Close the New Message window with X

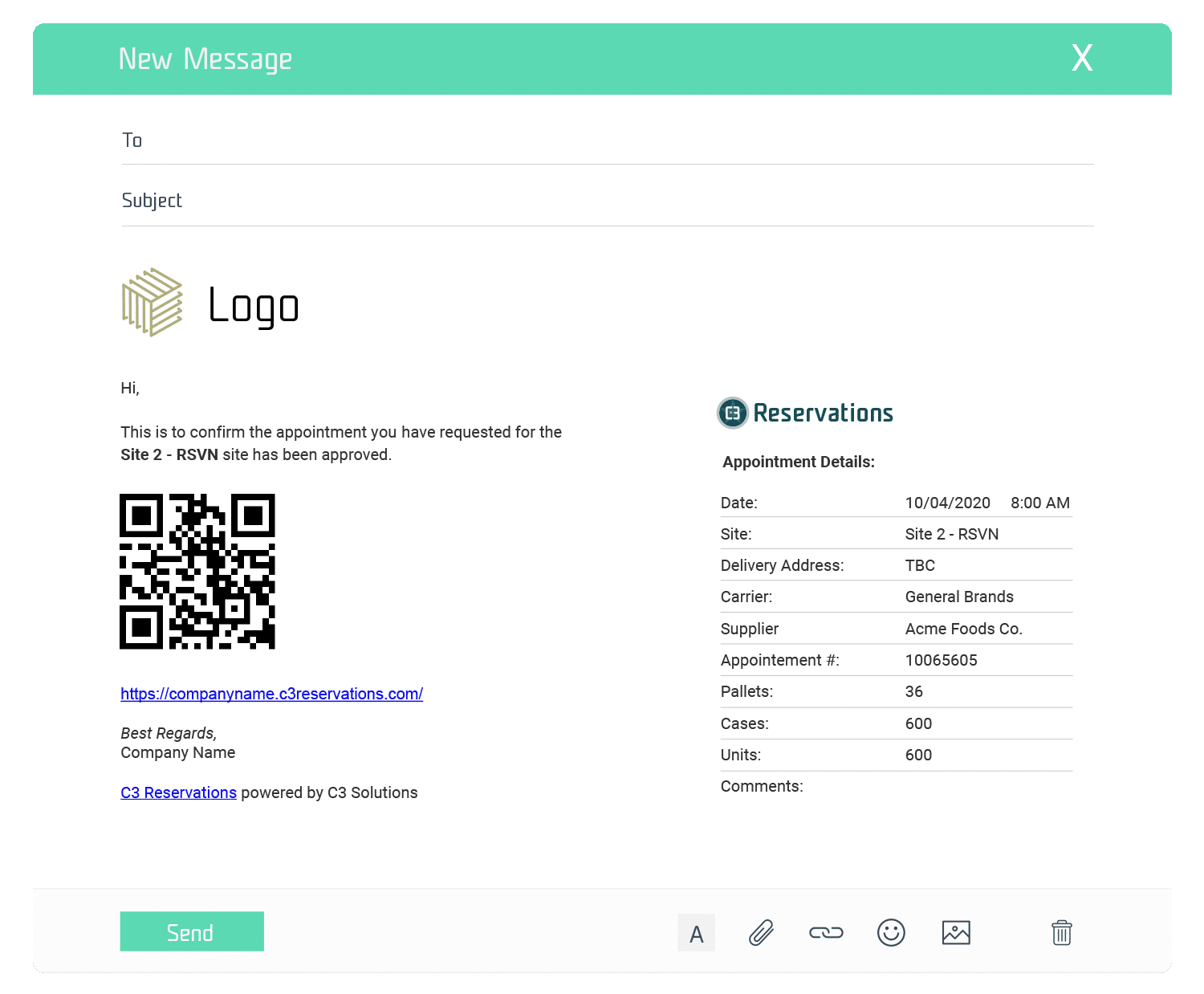(1082, 58)
